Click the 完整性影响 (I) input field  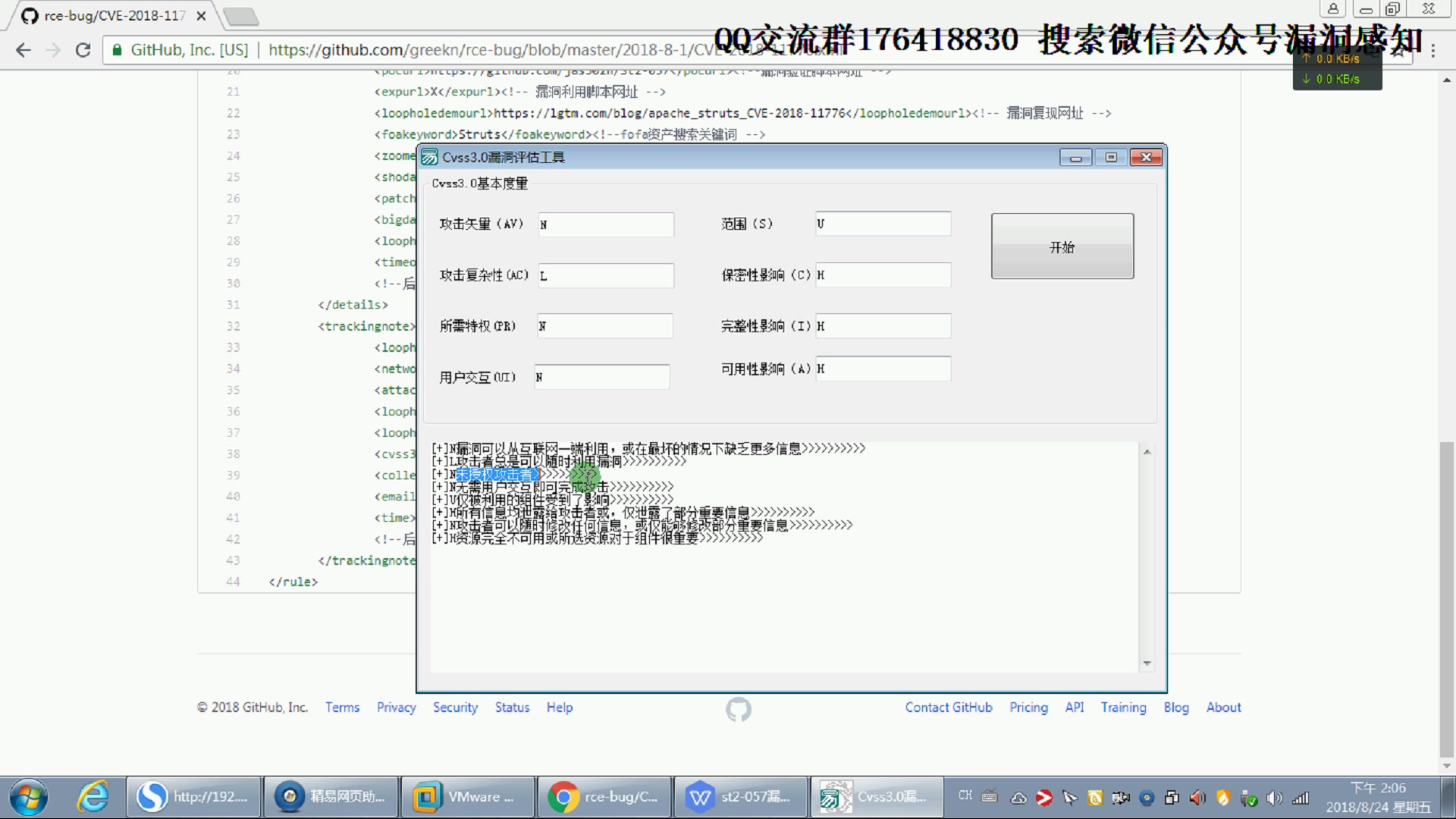pyautogui.click(x=883, y=326)
